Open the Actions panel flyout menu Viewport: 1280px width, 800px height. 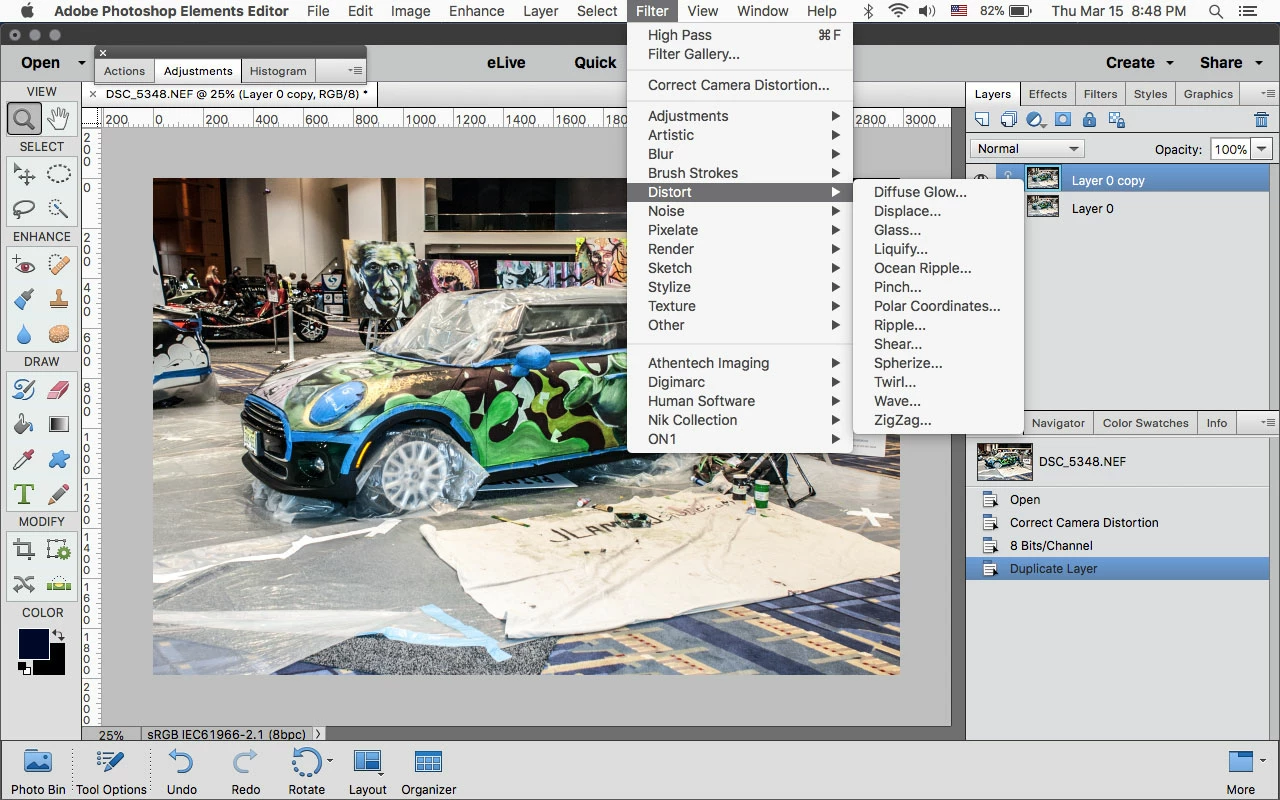pos(356,71)
